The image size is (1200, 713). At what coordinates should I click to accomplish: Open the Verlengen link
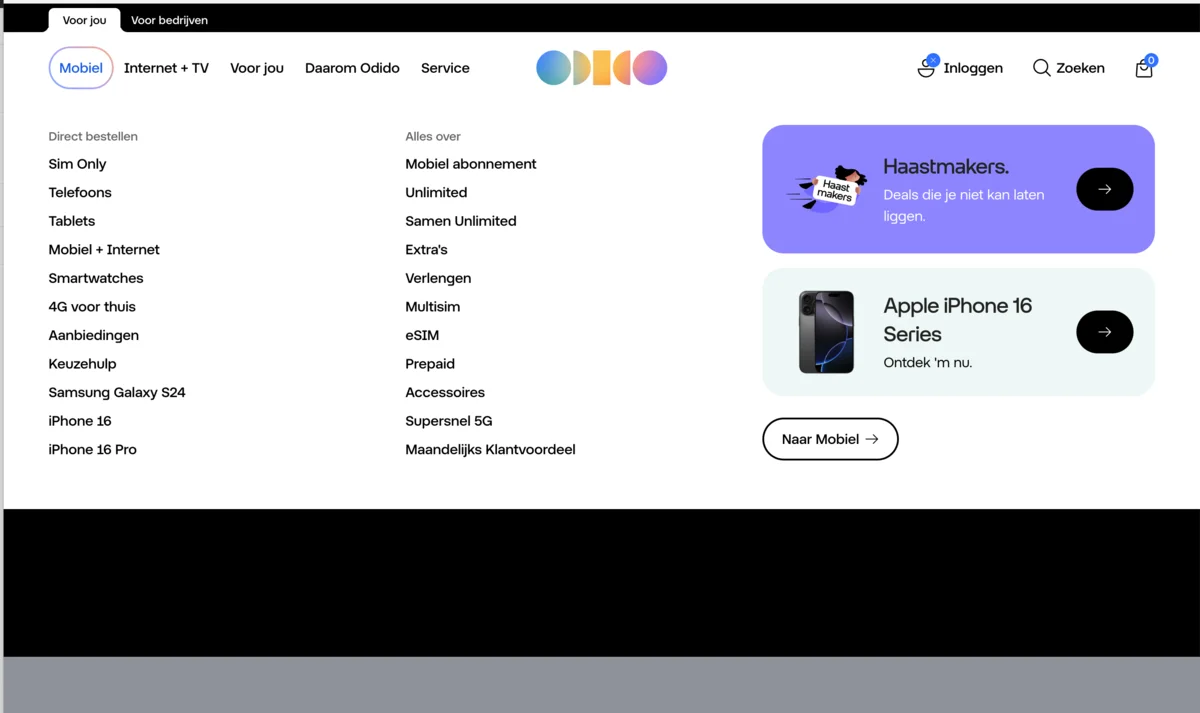(438, 278)
